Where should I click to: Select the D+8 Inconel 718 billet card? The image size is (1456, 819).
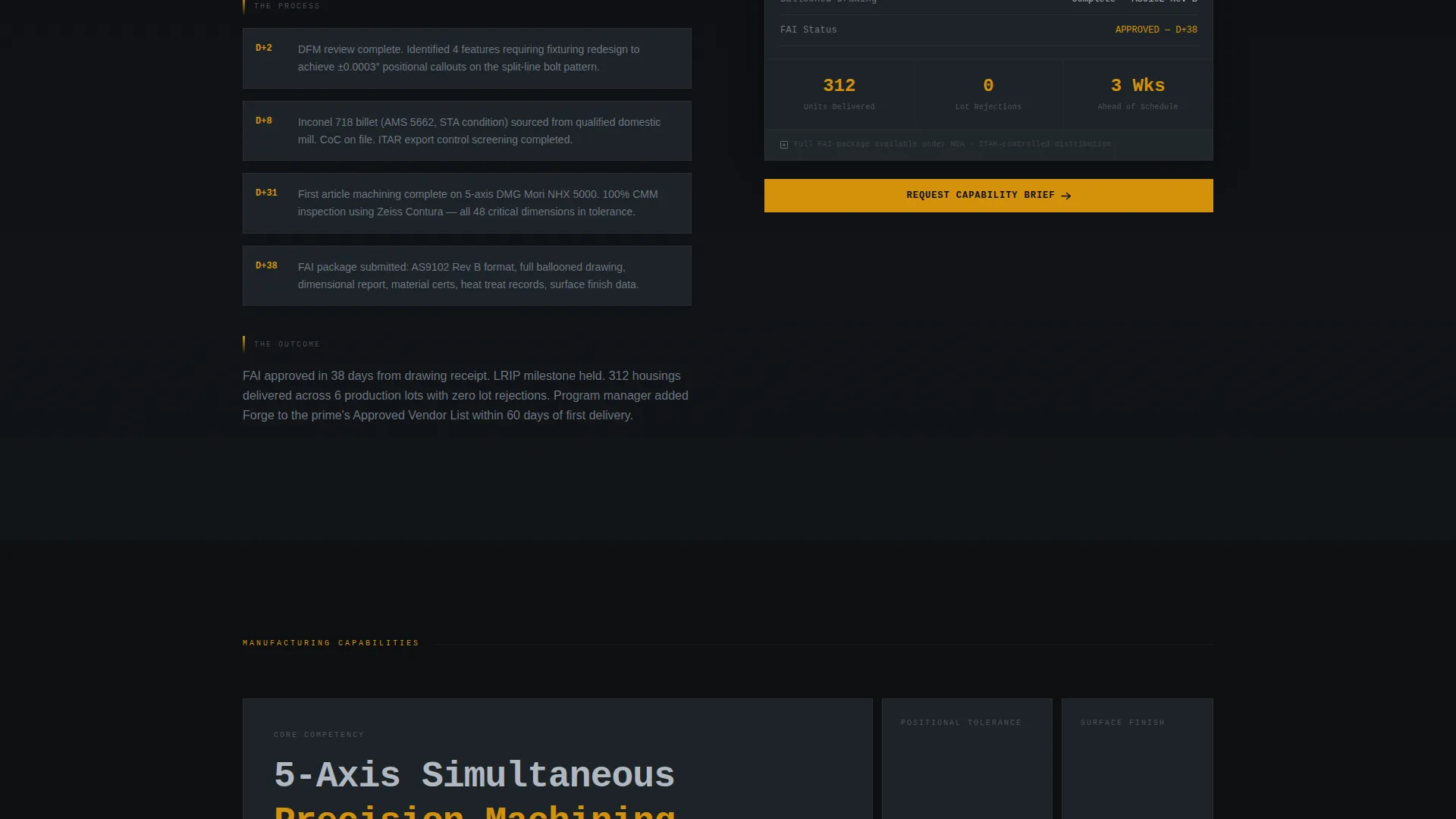pyautogui.click(x=466, y=130)
